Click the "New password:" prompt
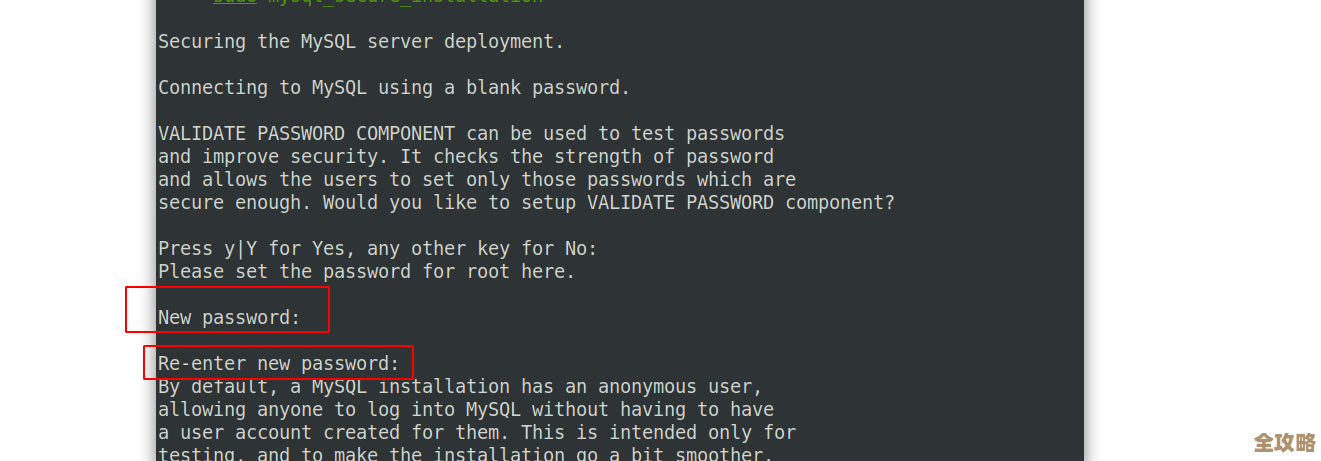1321x461 pixels. 229,318
